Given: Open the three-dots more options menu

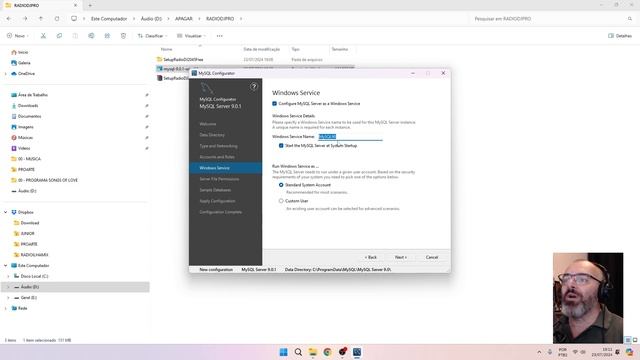Looking at the screenshot, I should click(220, 36).
